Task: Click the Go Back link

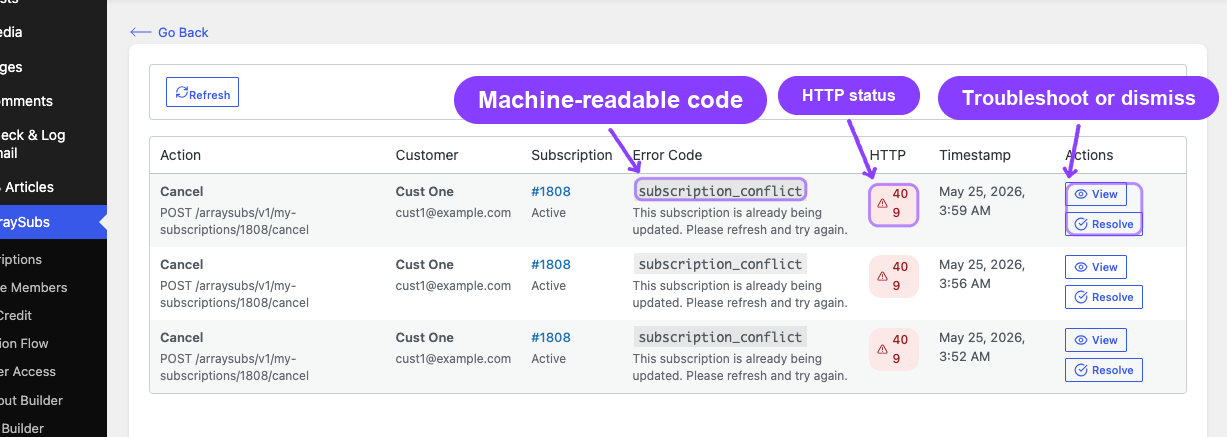Action: click(x=169, y=33)
